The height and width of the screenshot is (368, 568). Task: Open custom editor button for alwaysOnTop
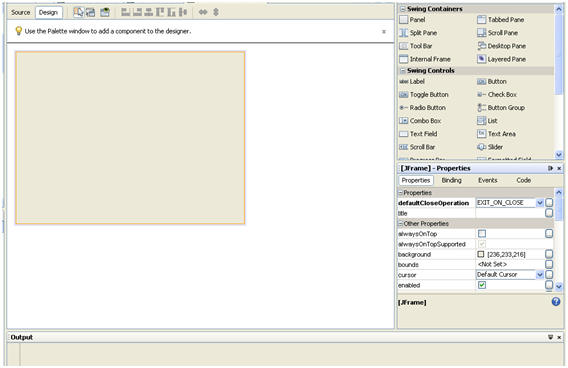549,234
